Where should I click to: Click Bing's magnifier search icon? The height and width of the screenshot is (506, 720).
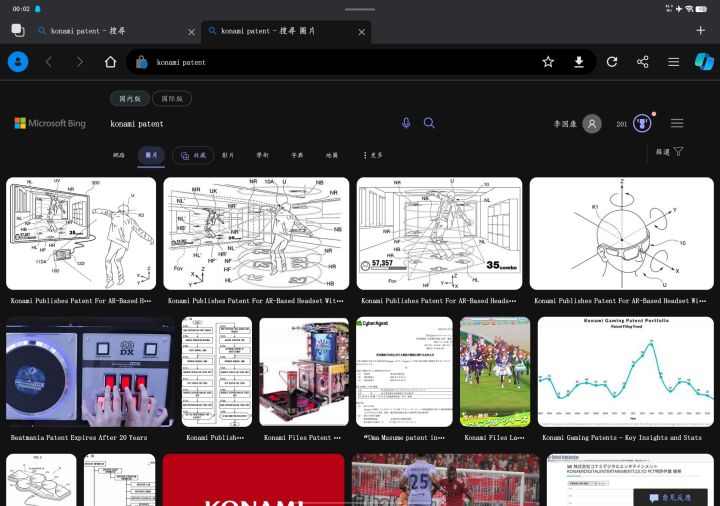point(429,123)
